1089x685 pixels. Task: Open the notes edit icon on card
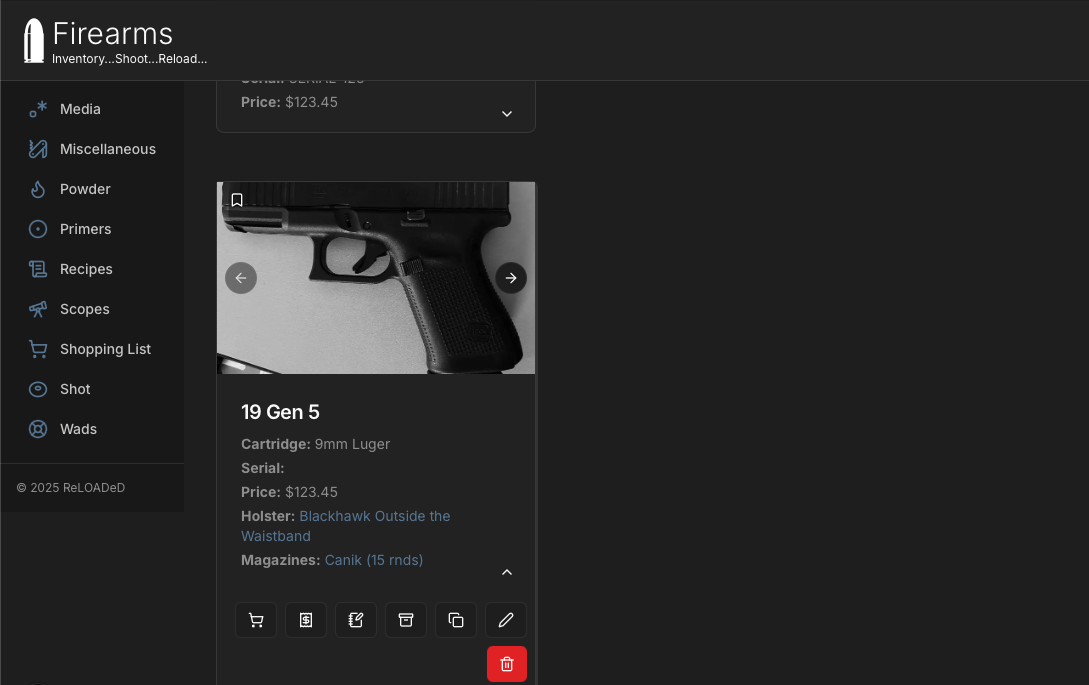356,620
